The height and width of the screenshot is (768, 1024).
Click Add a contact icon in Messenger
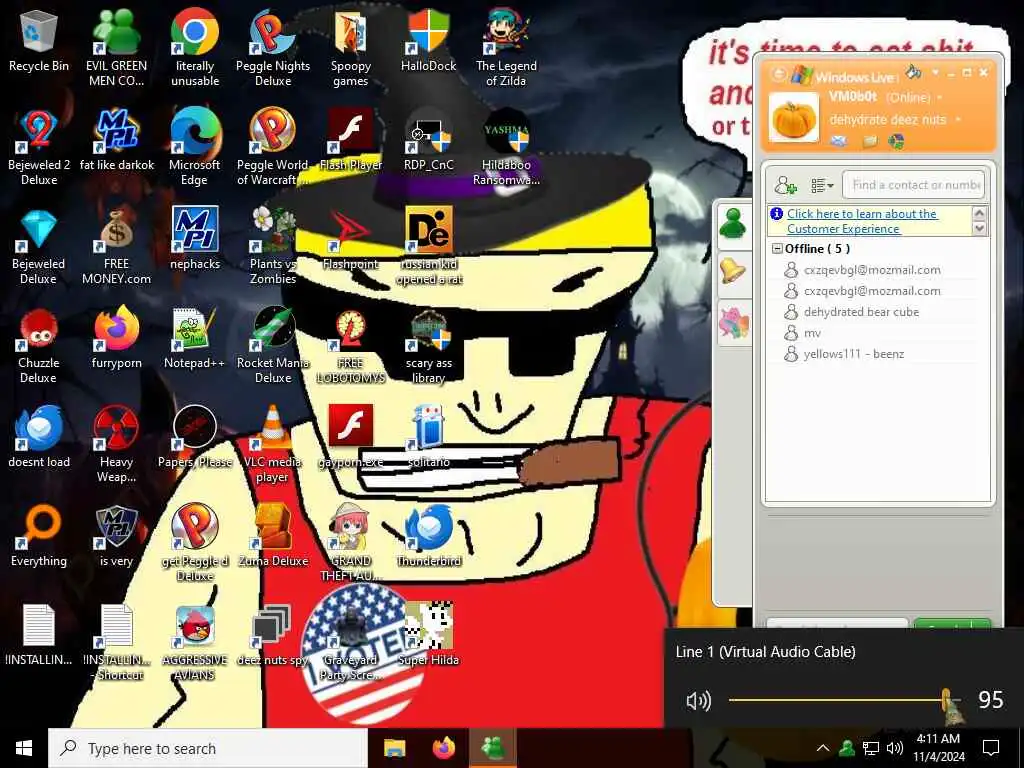pyautogui.click(x=785, y=185)
